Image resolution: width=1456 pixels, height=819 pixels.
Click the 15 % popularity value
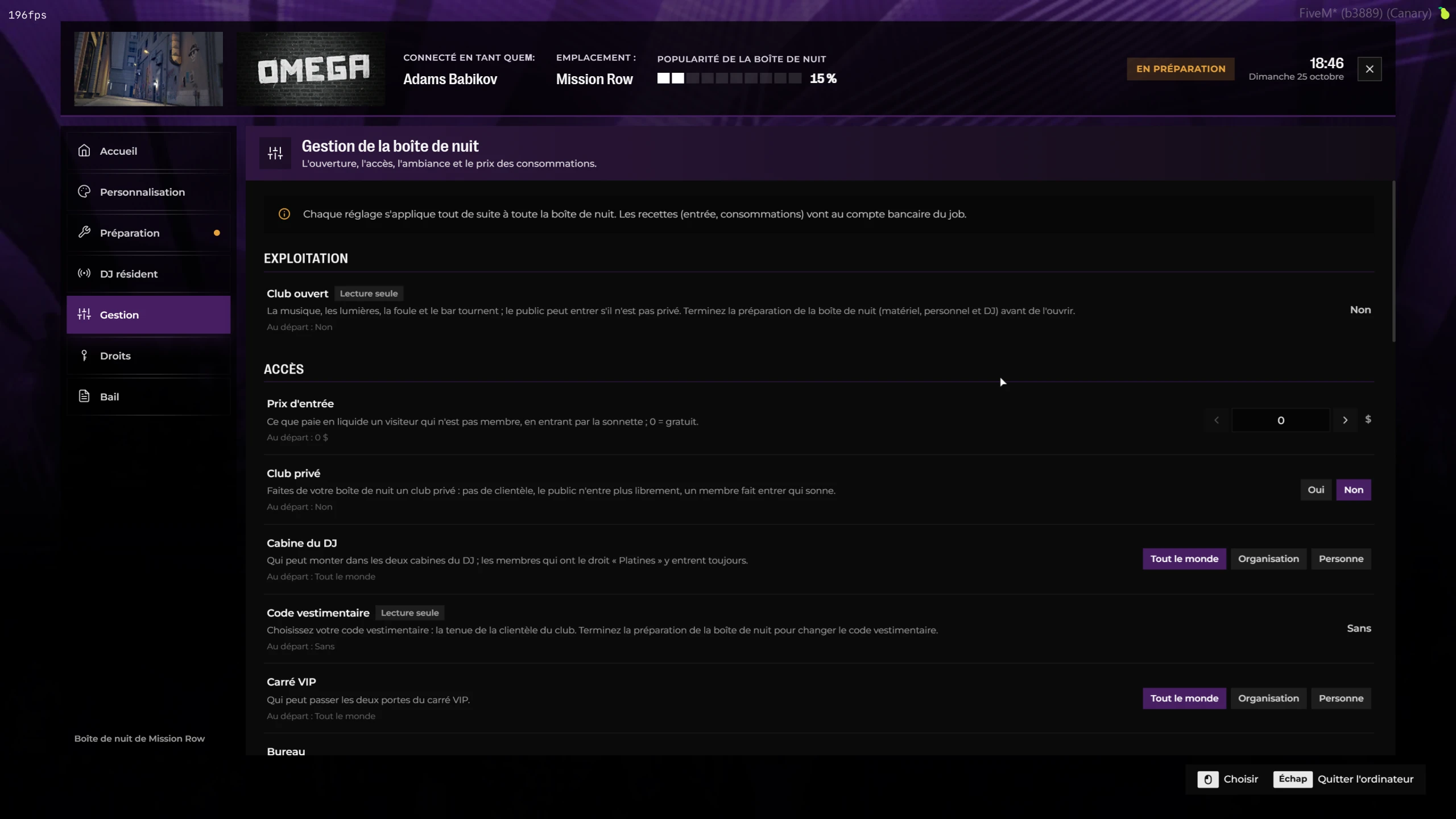pos(823,78)
